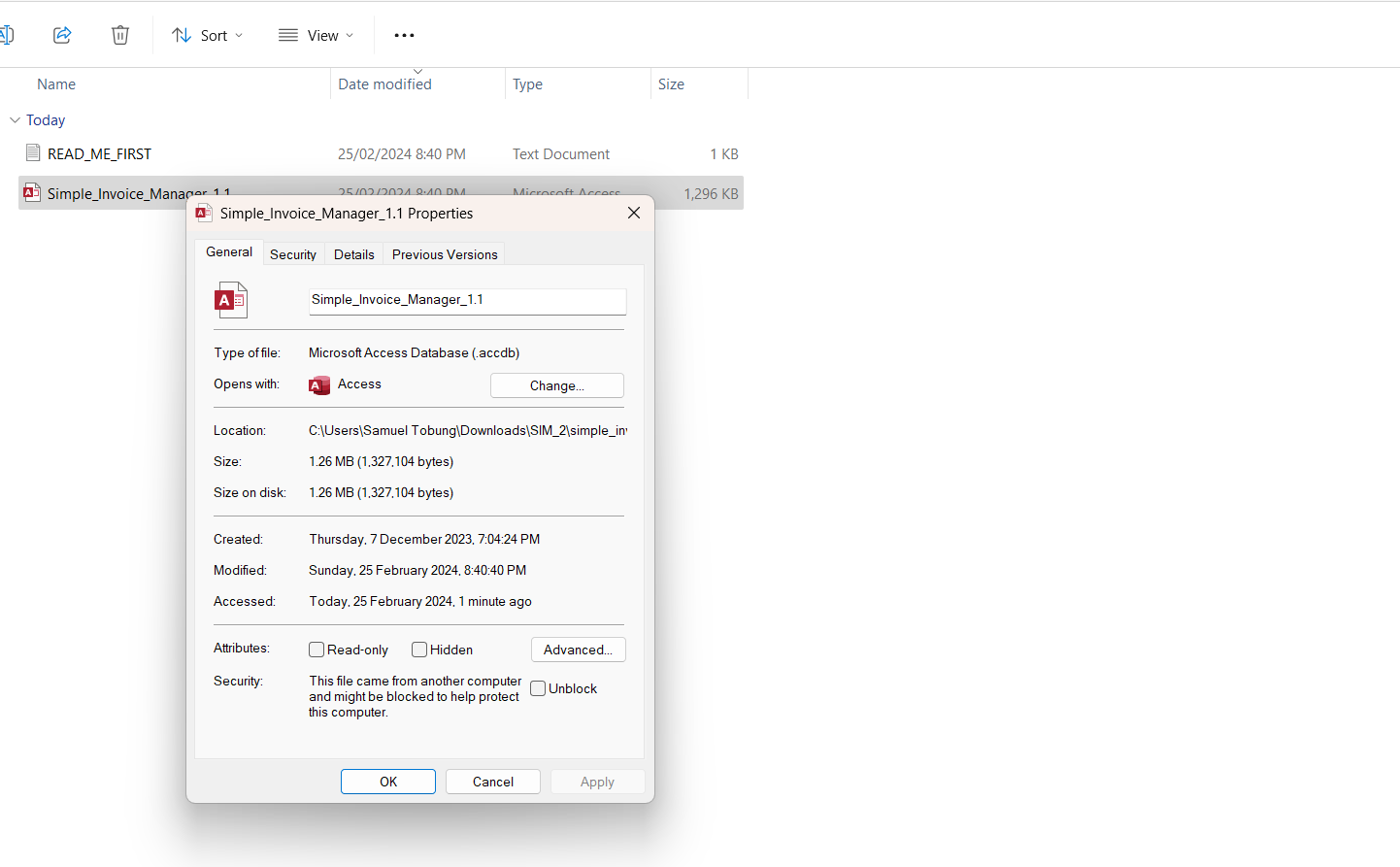Click the READ_ME_FIRST date modified cell

click(402, 154)
